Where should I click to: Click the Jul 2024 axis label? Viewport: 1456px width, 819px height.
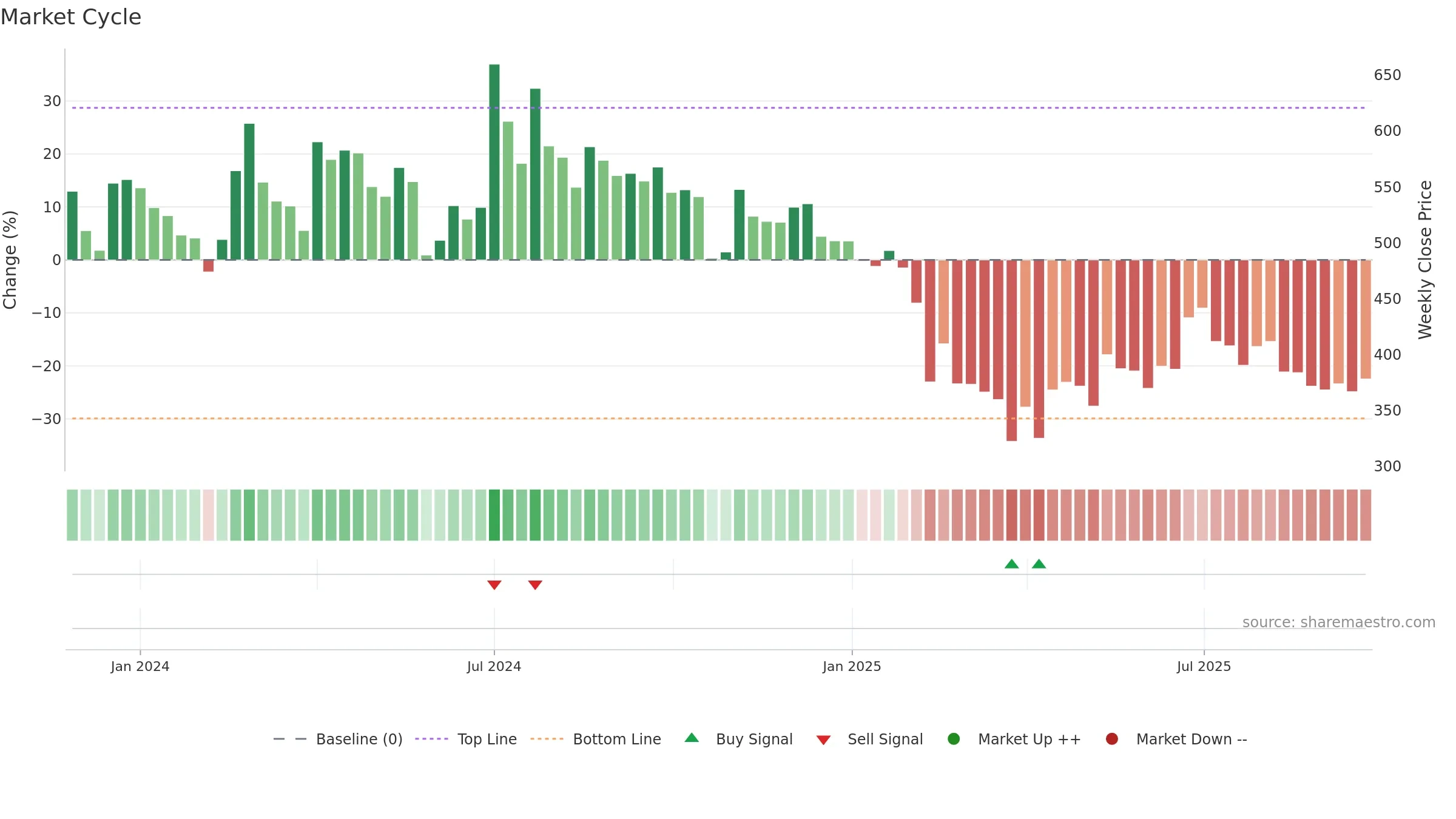(494, 666)
